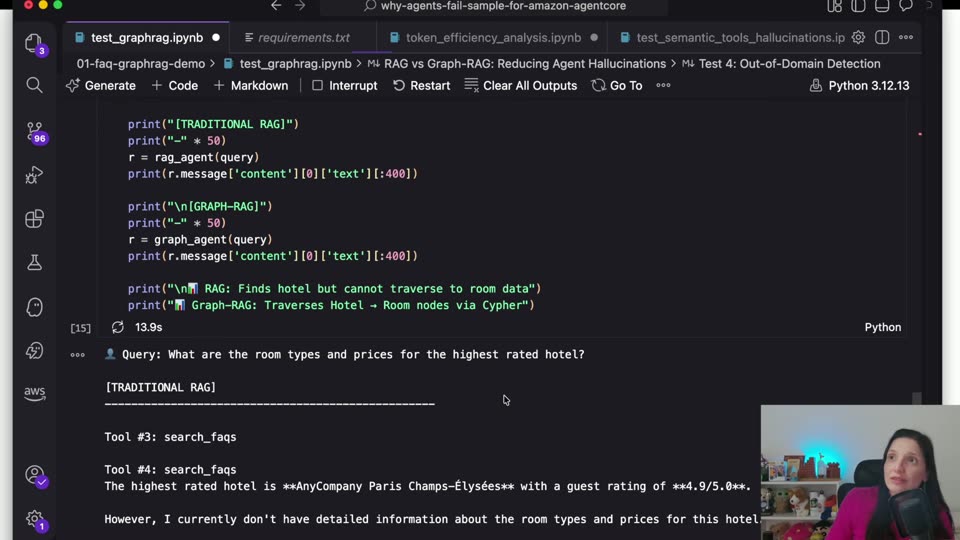The width and height of the screenshot is (960, 540).
Task: Click the 13.9s execution time label
Action: click(149, 328)
